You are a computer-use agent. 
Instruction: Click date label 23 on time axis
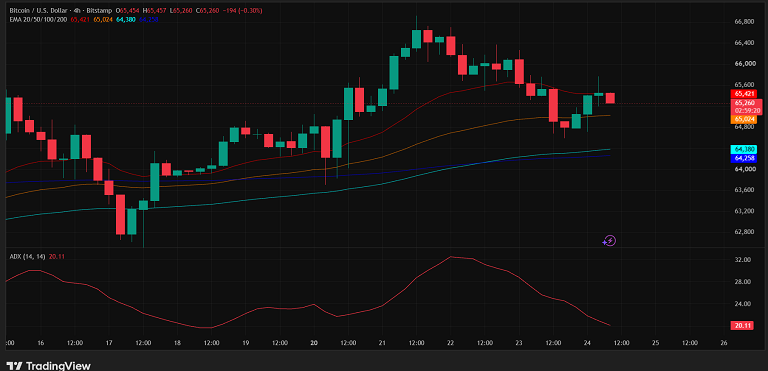tap(519, 343)
